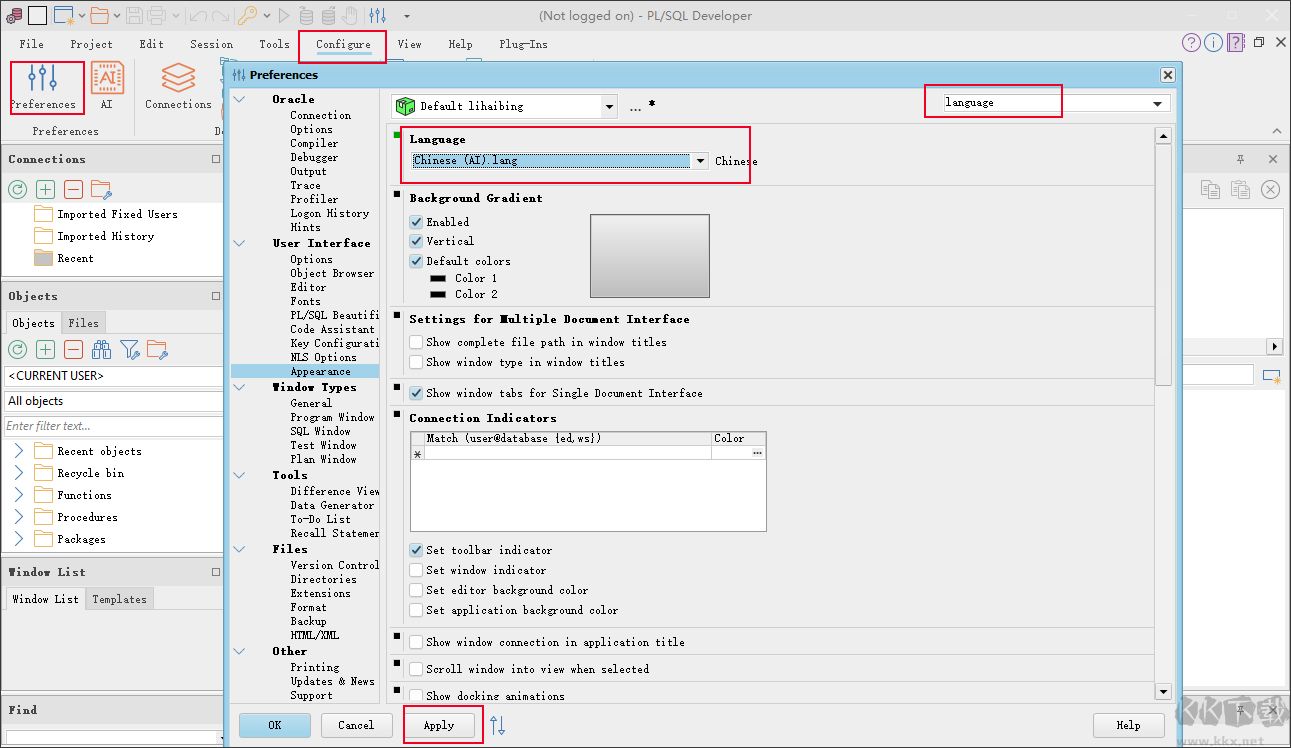Screen dimensions: 1291x748
Task: Disable the Background Gradient Enabled checkbox
Action: pos(416,222)
